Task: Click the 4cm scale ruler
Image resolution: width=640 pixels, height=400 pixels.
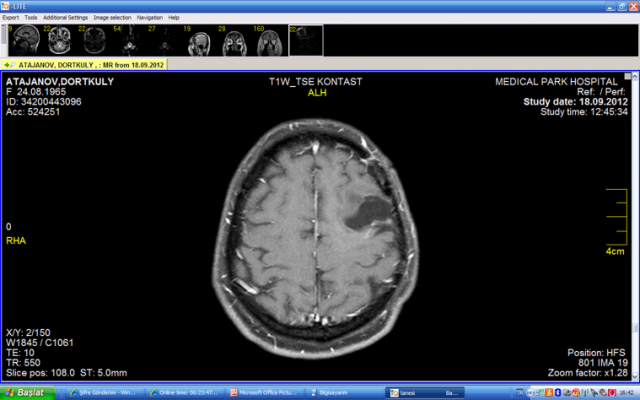Action: click(616, 217)
